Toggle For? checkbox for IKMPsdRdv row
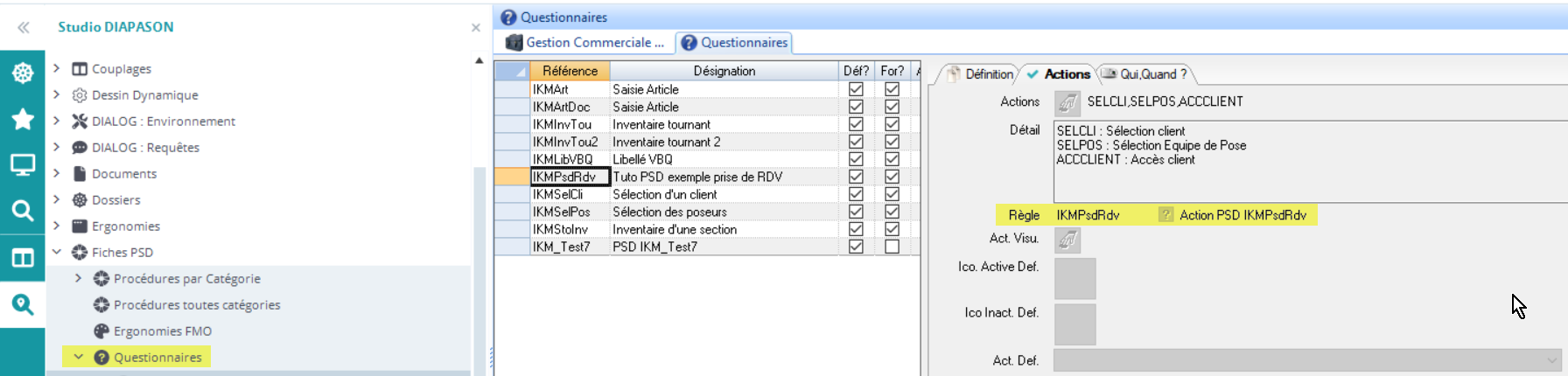The image size is (1568, 376). (892, 177)
